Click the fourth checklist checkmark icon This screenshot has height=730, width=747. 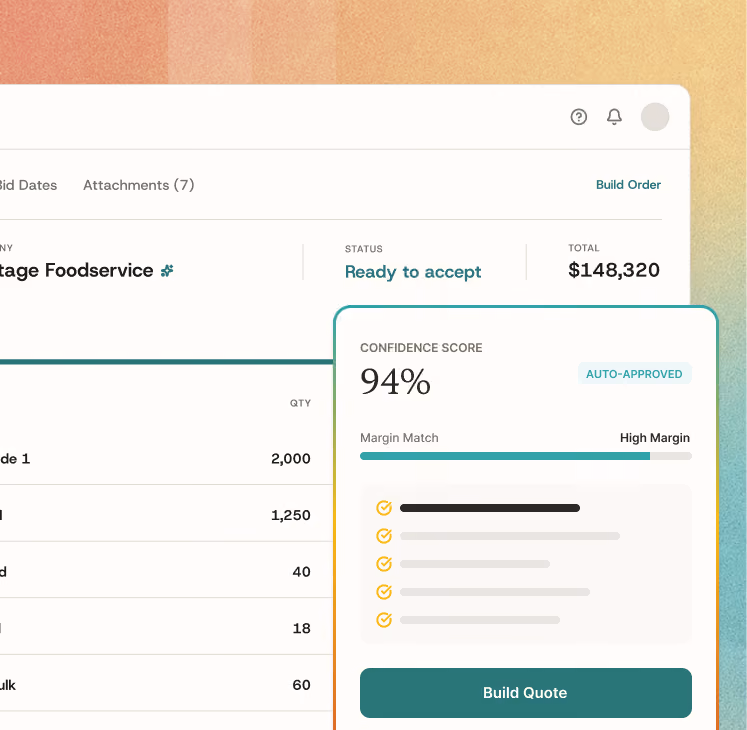384,592
